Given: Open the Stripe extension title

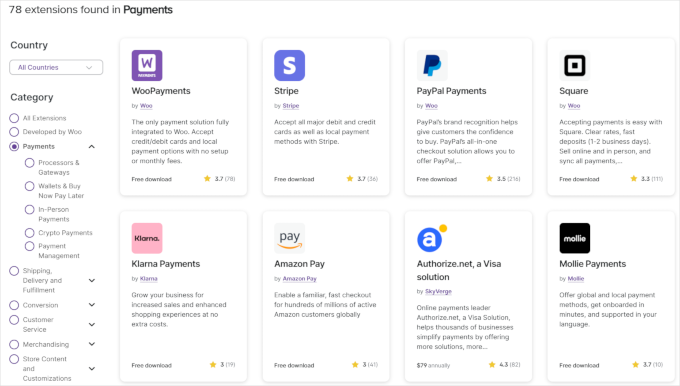Looking at the screenshot, I should (x=286, y=91).
